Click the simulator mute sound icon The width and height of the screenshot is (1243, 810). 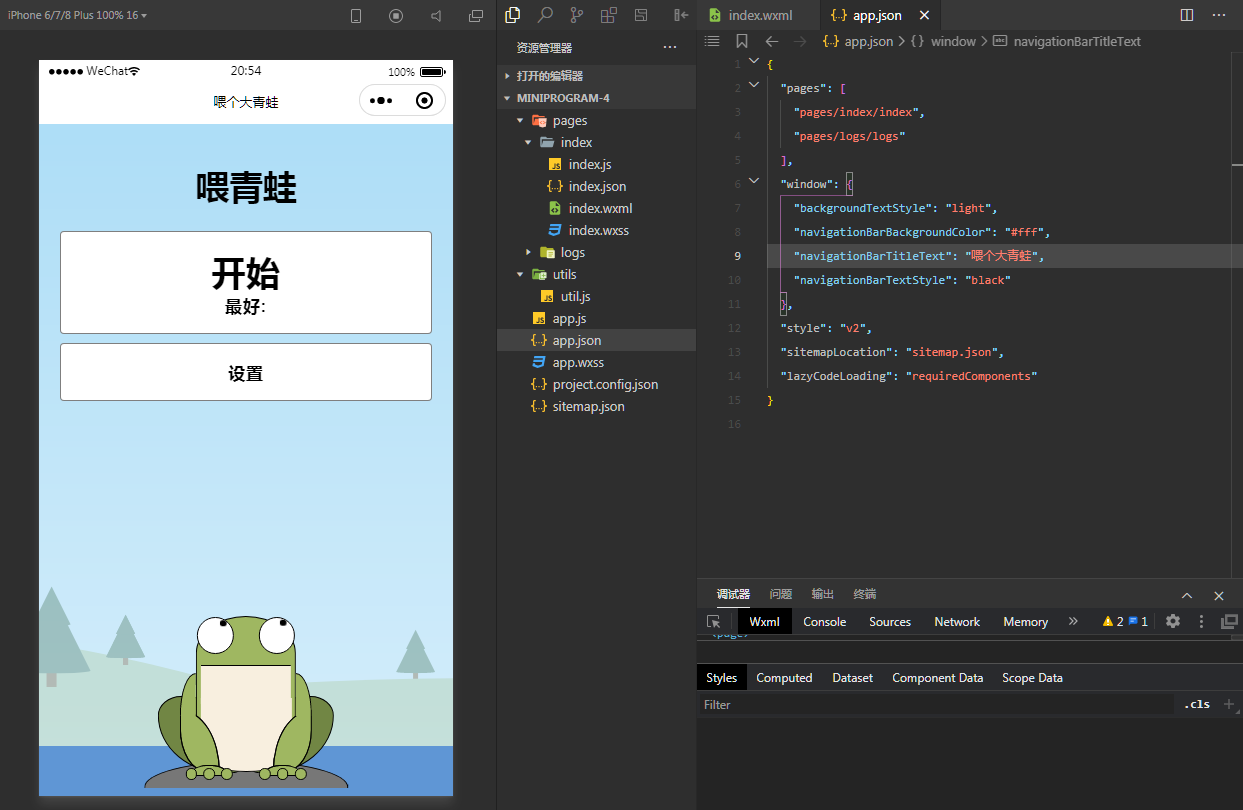click(x=436, y=16)
